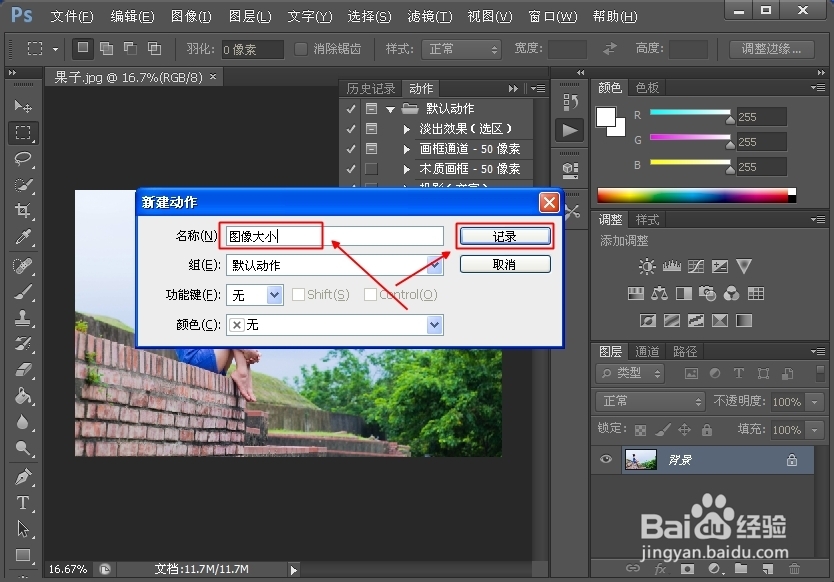This screenshot has width=834, height=582.
Task: Toggle checkmark for 木质画框 - 50 像素 action
Action: tap(351, 169)
